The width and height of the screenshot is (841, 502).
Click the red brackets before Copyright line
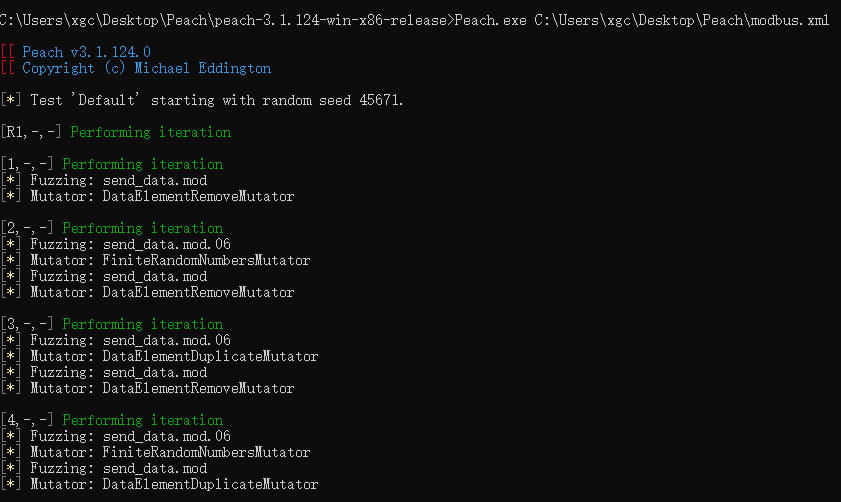tap(7, 68)
